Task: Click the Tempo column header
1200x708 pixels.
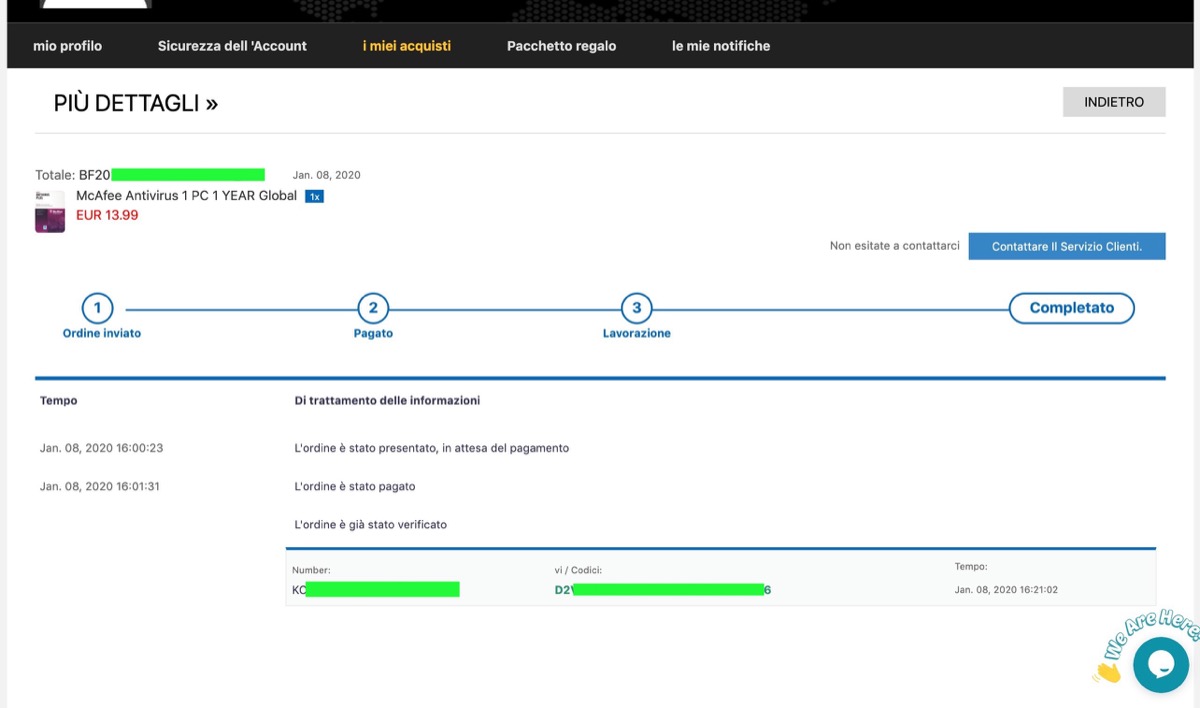Action: coord(58,400)
